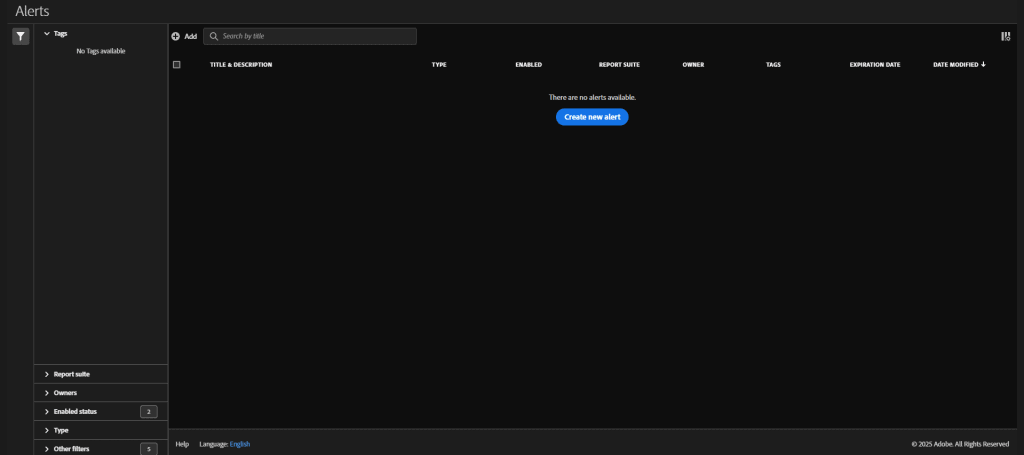This screenshot has height=455, width=1024.
Task: Sort by the Date Modified column
Action: 959,65
